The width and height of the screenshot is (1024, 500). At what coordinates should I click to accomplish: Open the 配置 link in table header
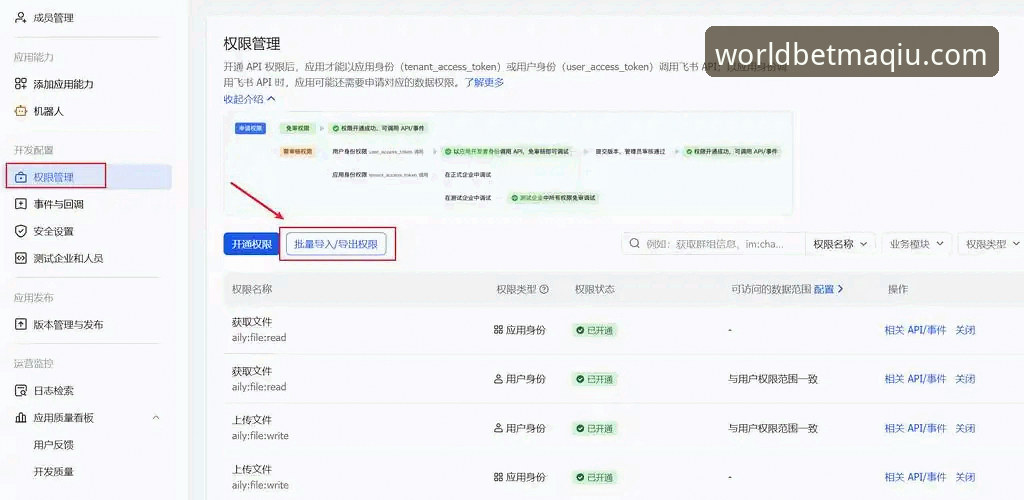828,289
